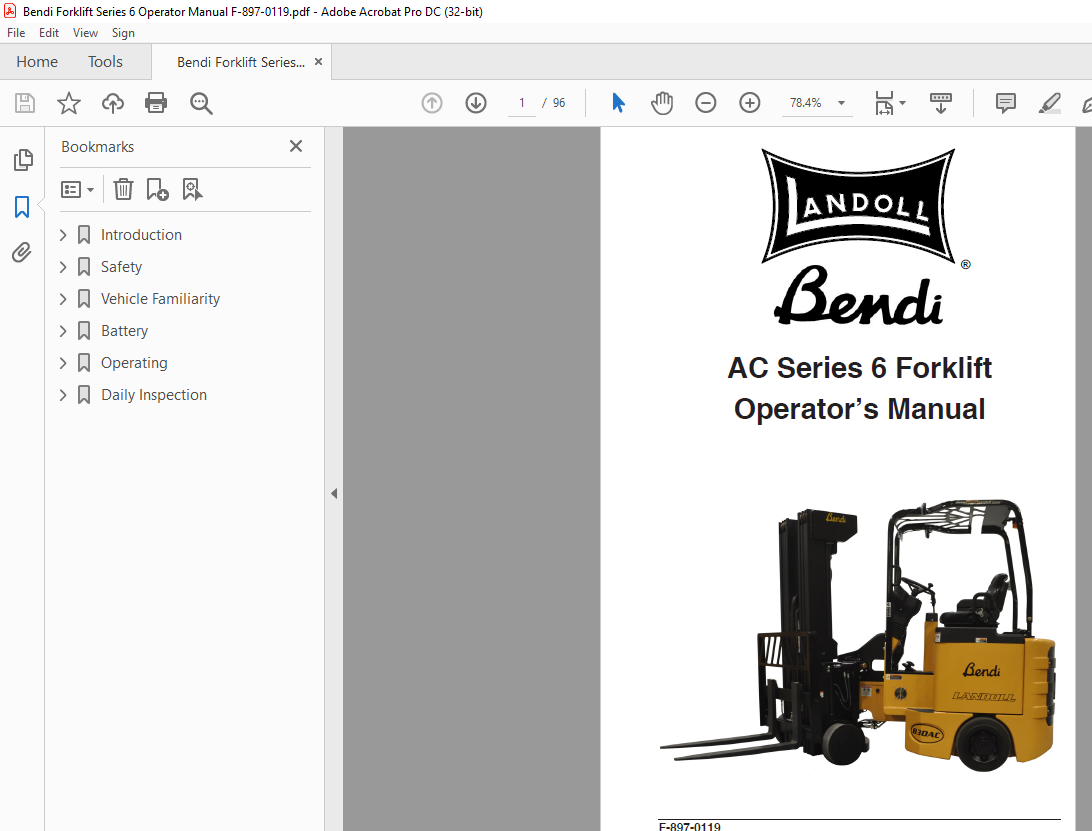Open the find text magnifier icon
The width and height of the screenshot is (1092, 831).
(x=201, y=103)
